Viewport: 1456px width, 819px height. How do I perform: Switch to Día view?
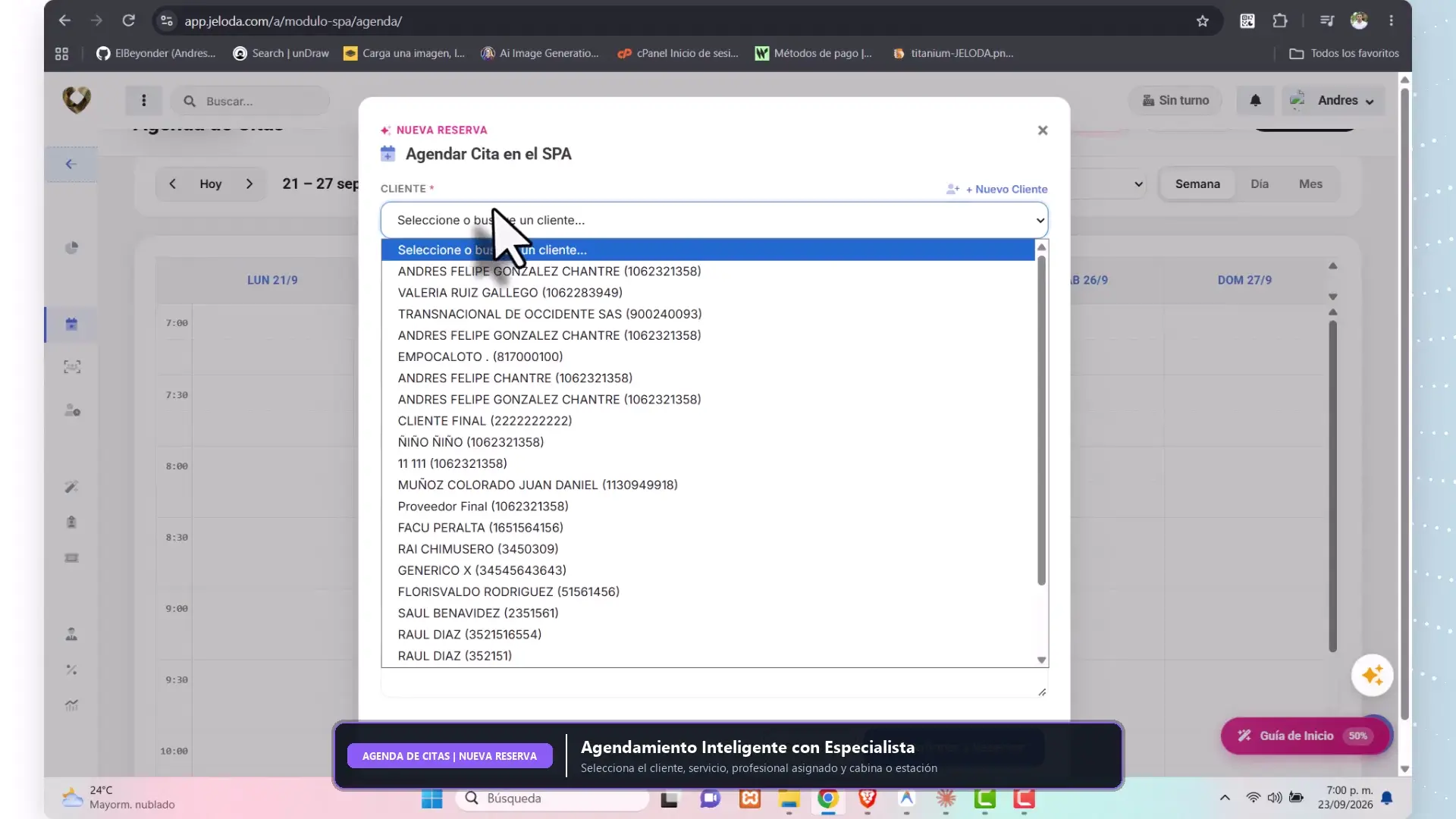coord(1259,184)
